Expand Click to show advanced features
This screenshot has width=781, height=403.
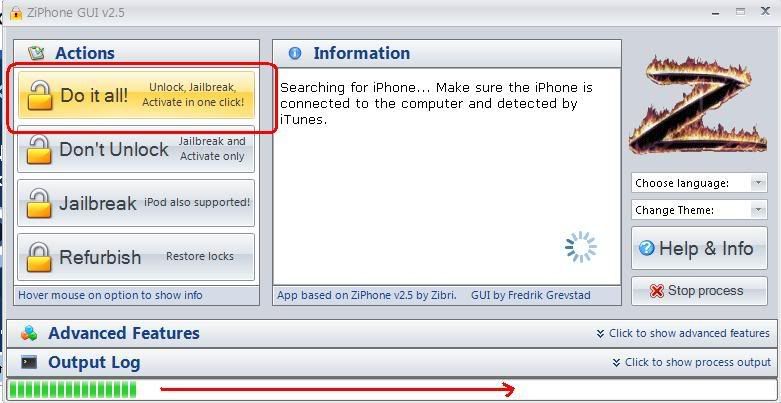pyautogui.click(x=683, y=333)
